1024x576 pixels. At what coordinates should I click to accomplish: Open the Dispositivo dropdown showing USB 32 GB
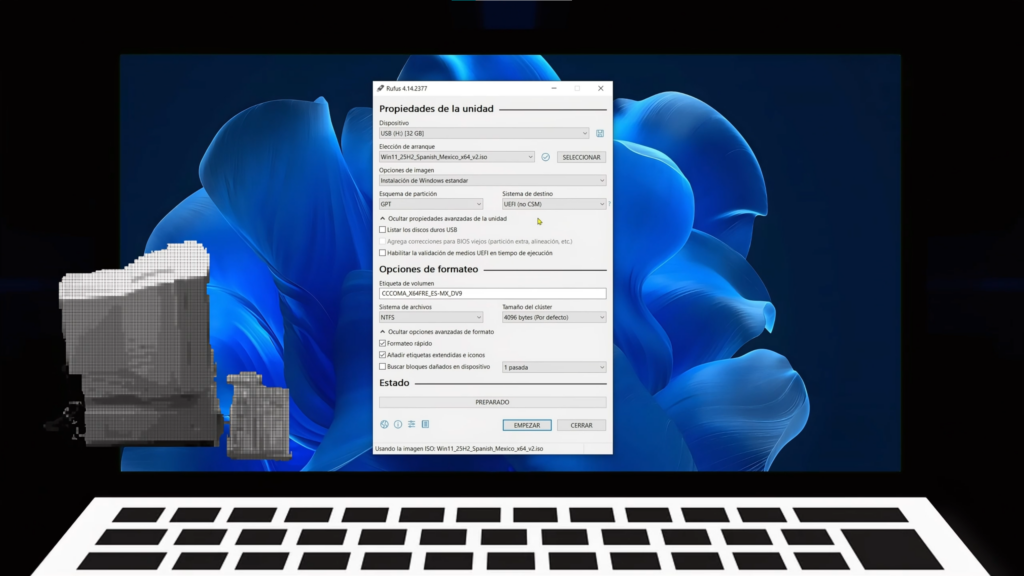(x=484, y=133)
